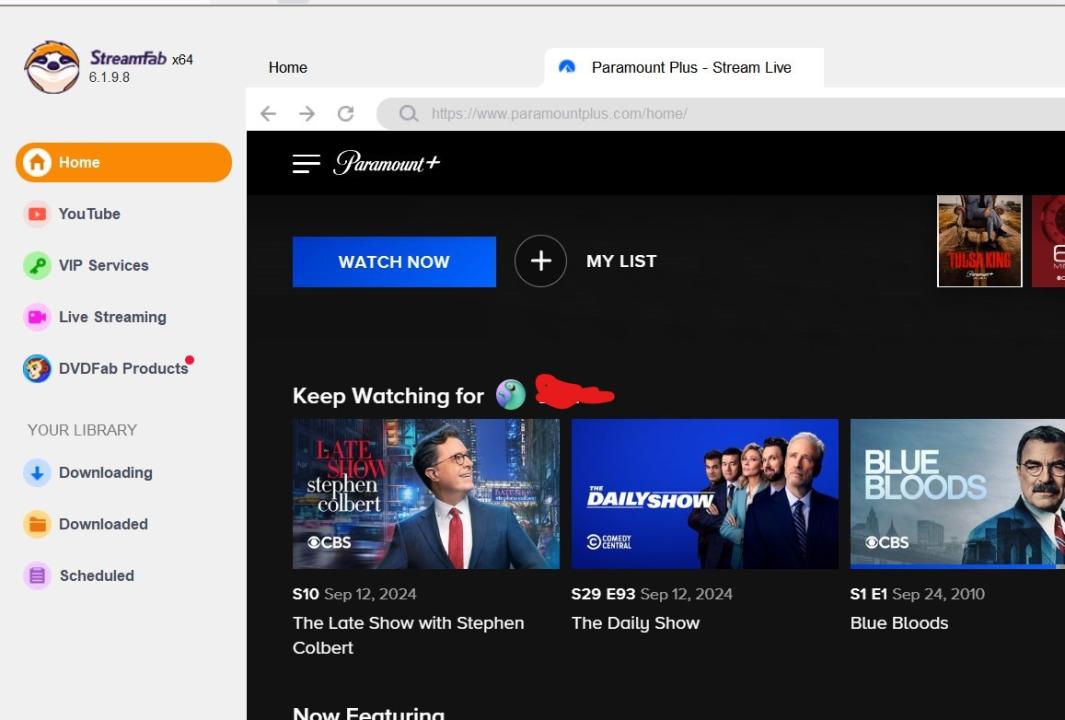Click the WATCH NOW button
1065x720 pixels.
(x=394, y=262)
